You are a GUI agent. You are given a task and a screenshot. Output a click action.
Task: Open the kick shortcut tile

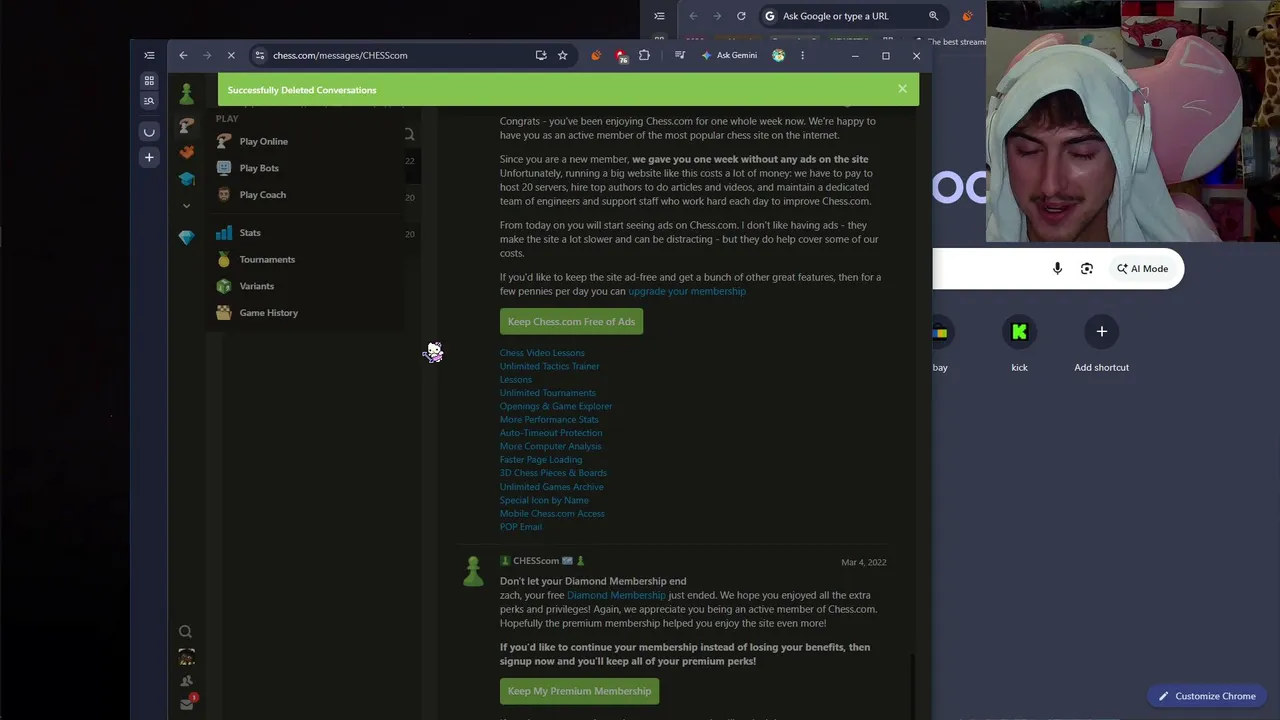click(x=1019, y=343)
